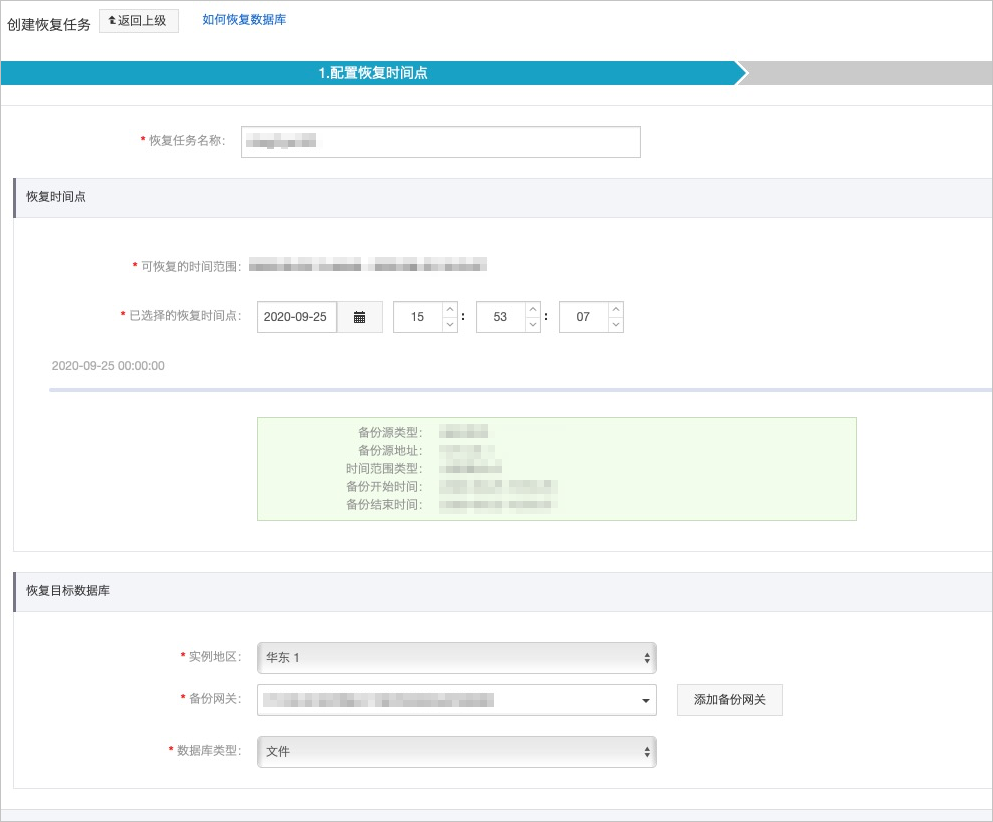Increase the seconds value with up arrow
The height and width of the screenshot is (822, 993).
point(616,309)
